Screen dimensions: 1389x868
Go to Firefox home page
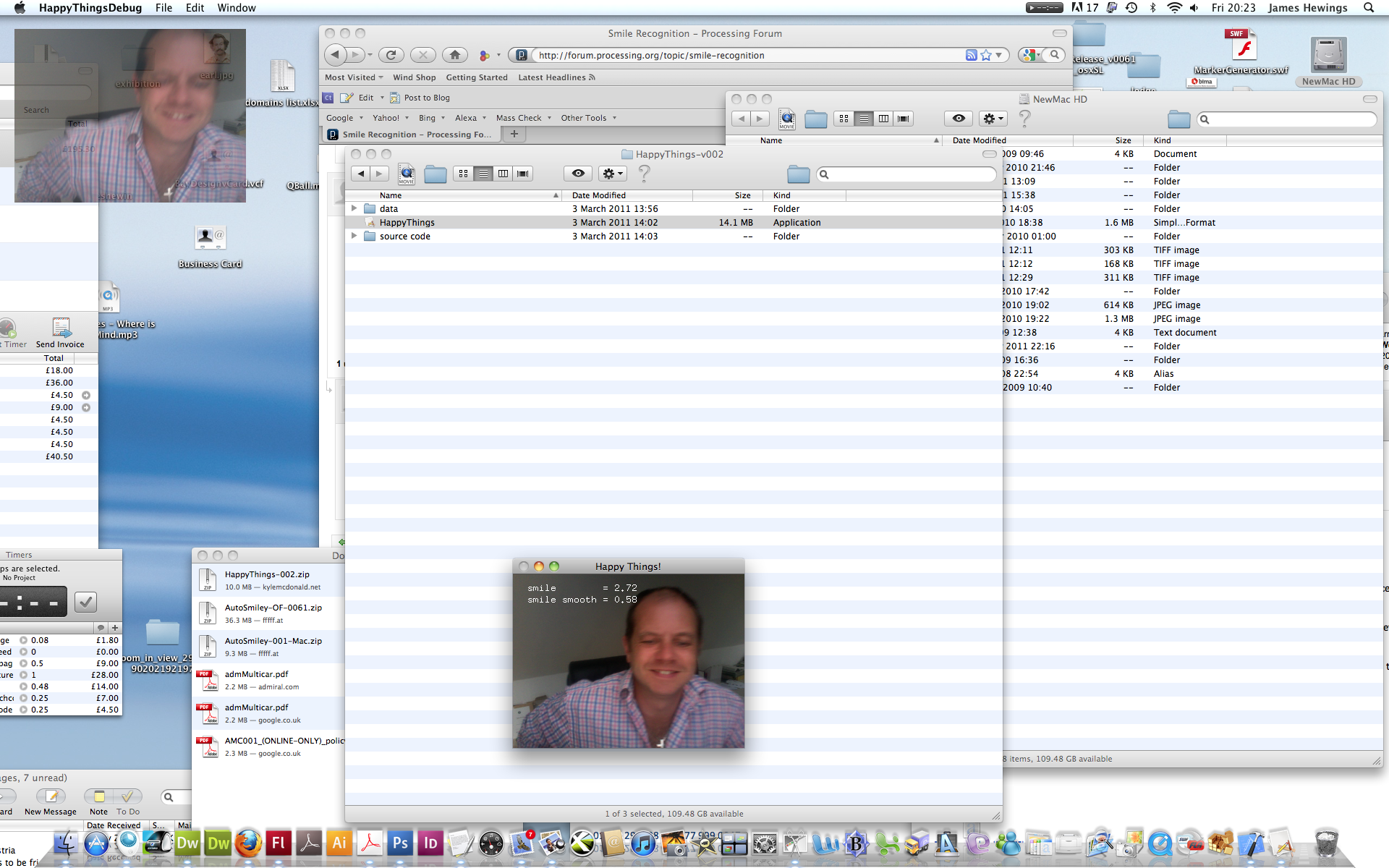[x=454, y=55]
